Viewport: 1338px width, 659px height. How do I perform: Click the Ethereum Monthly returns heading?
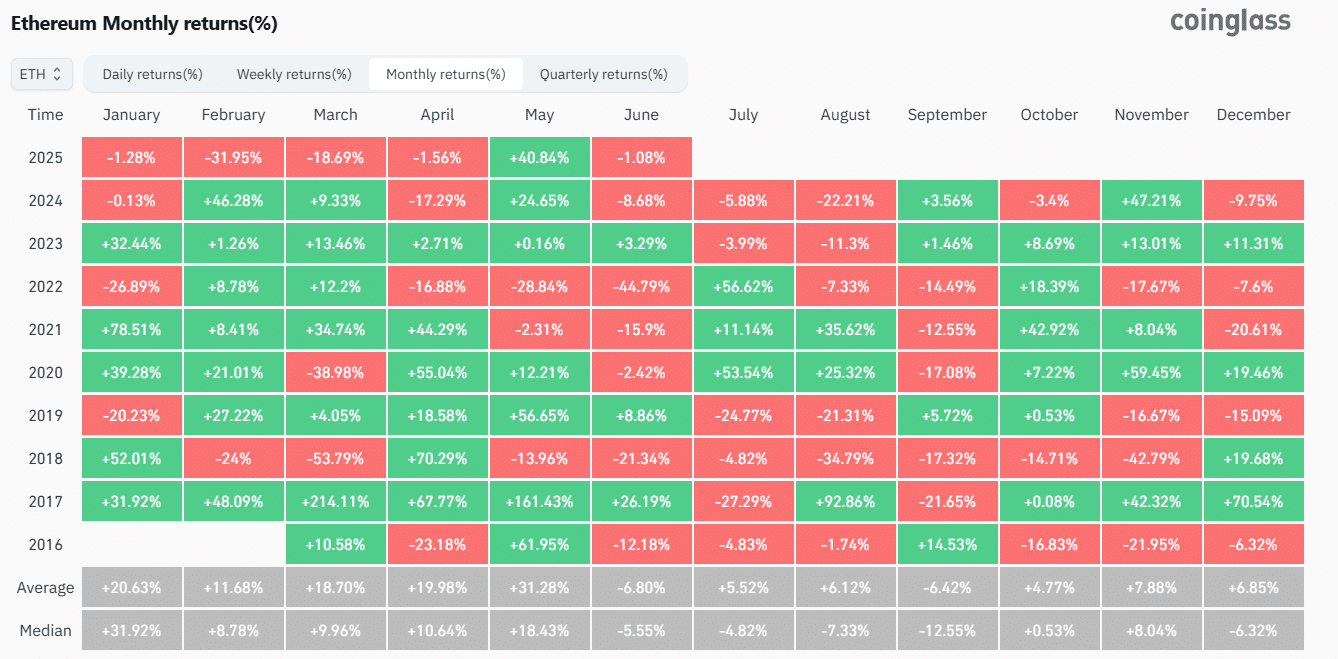146,22
